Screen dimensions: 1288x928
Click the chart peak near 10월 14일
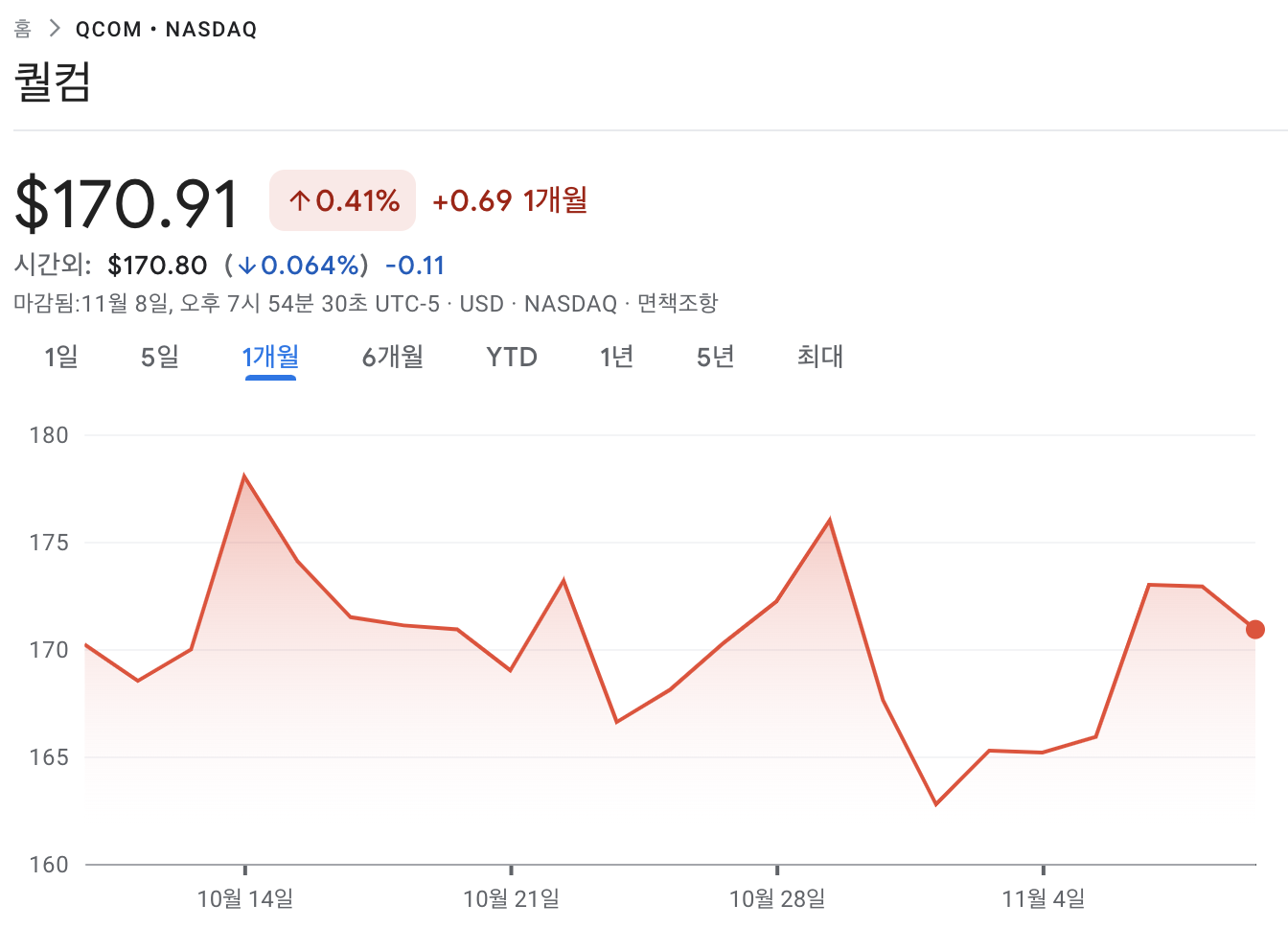[x=244, y=474]
